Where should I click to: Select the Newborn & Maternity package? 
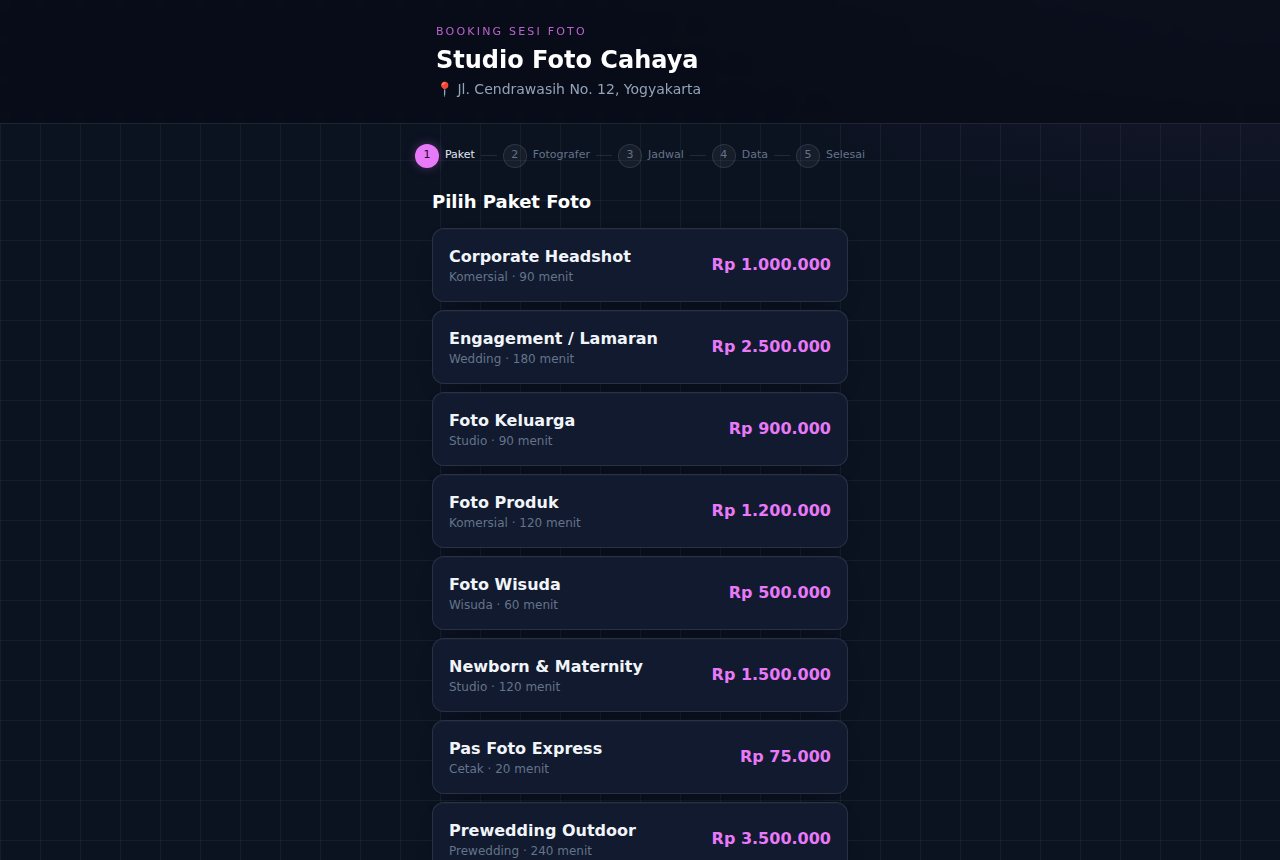[640, 675]
